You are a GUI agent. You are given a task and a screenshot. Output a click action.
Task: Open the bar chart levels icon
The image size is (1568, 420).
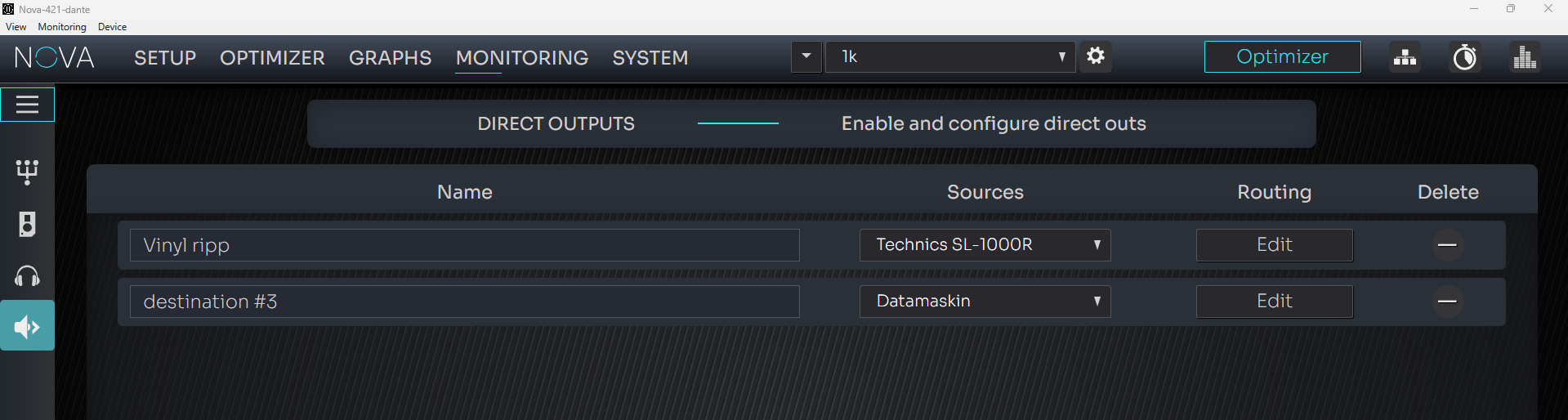pyautogui.click(x=1524, y=57)
